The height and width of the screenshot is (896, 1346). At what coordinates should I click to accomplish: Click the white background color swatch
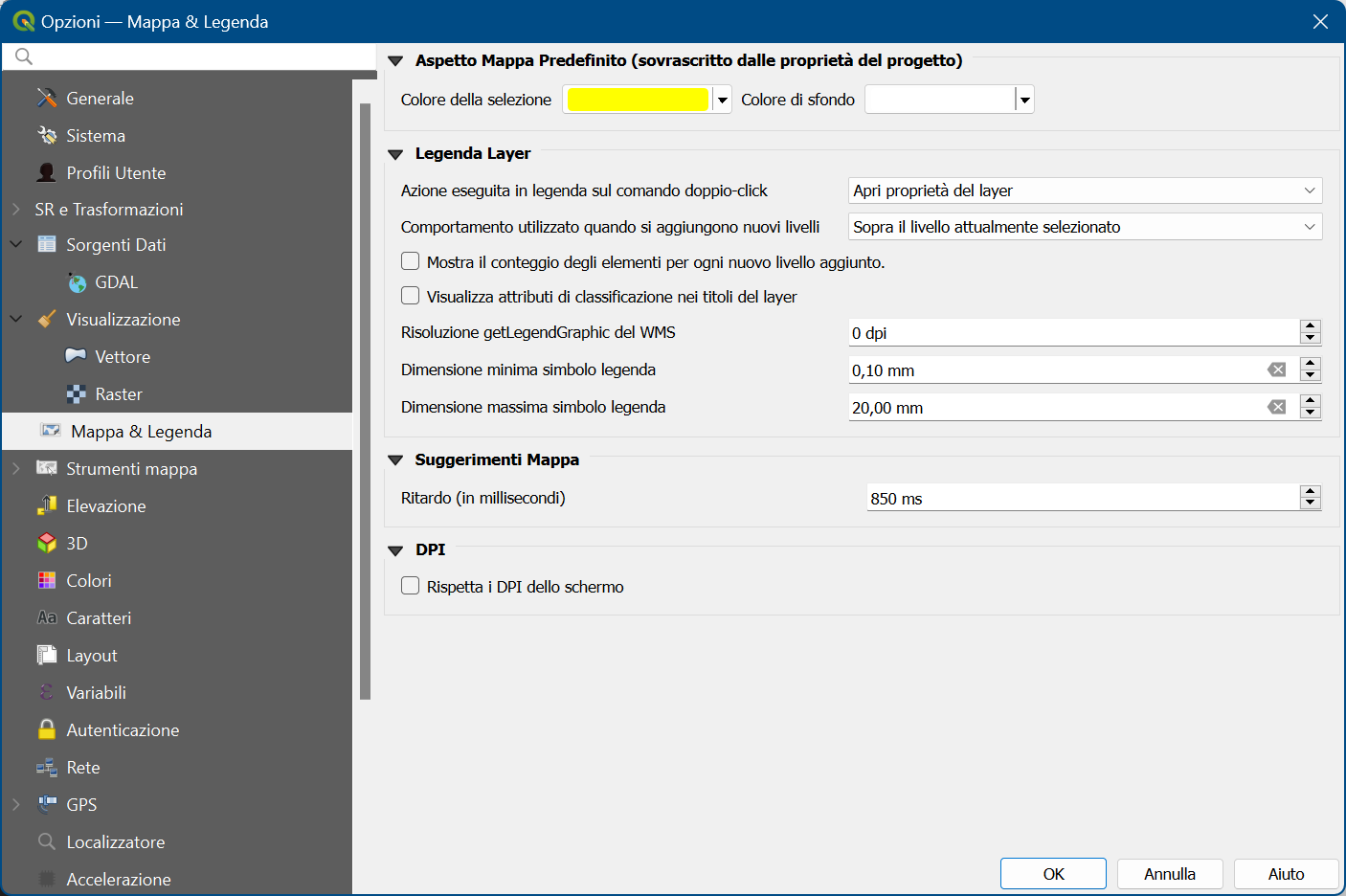(940, 100)
